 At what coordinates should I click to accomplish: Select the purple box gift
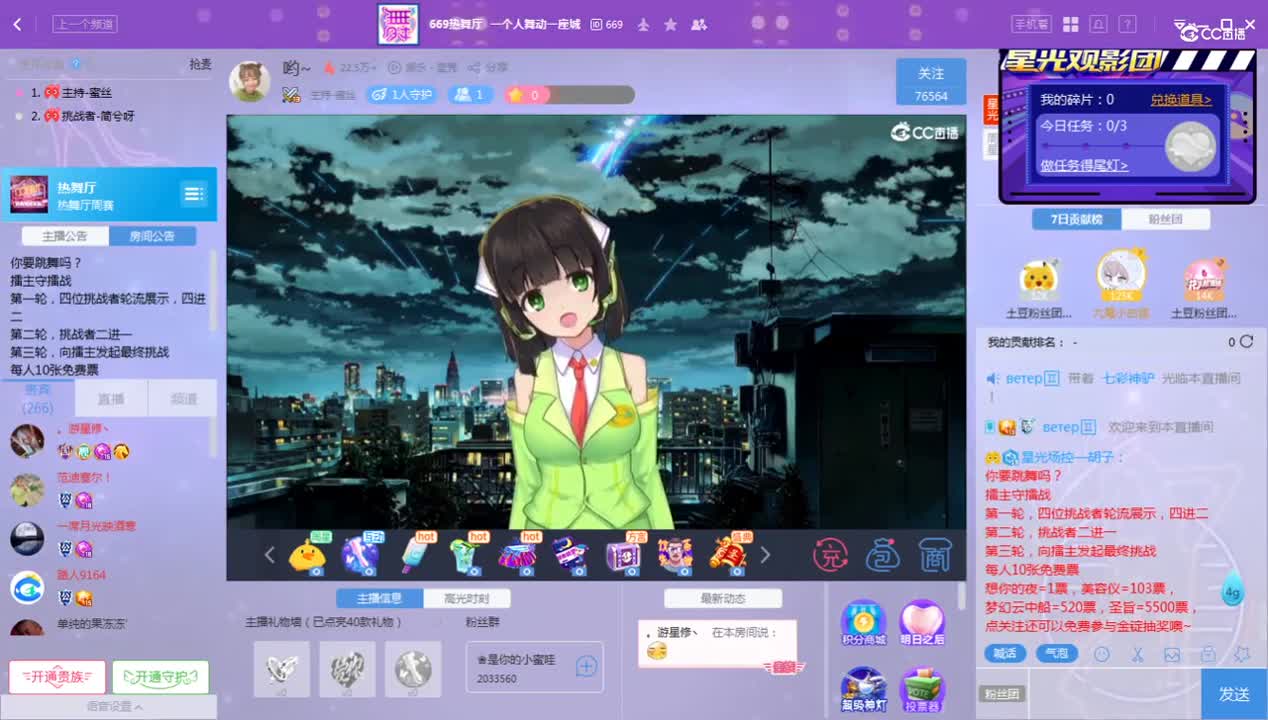[622, 555]
